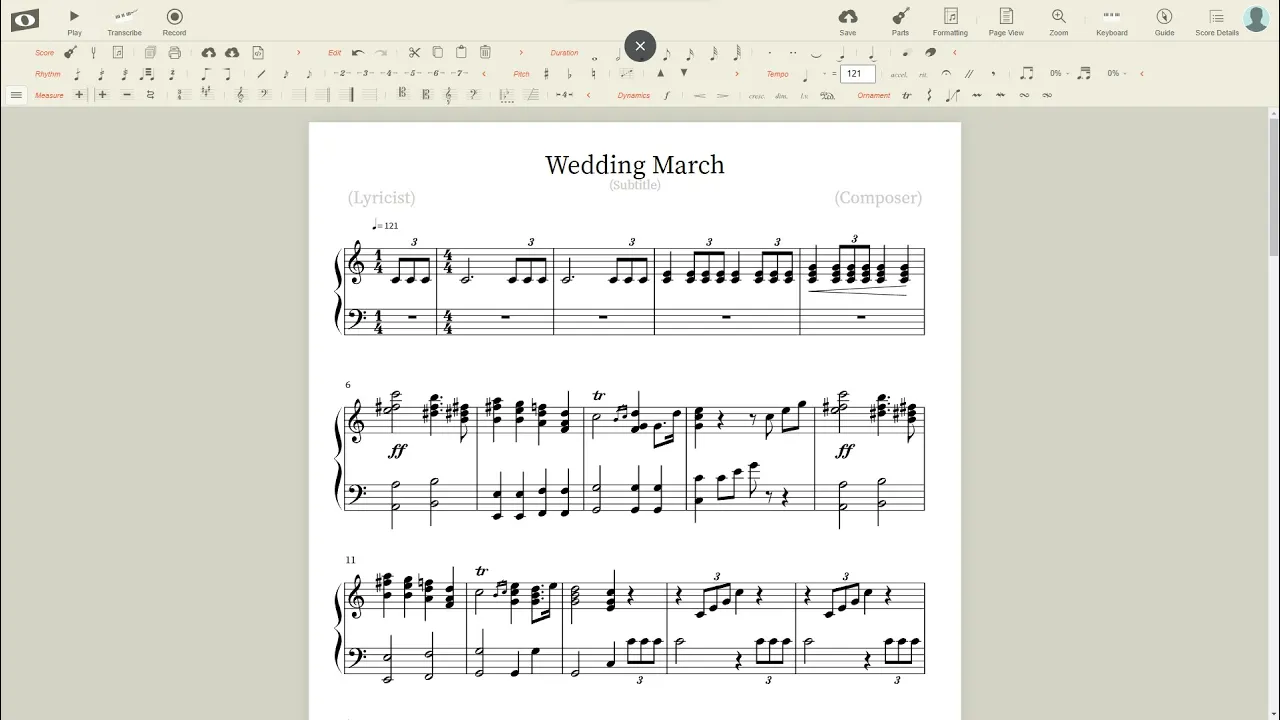Add a crescendo hairpin
Image resolution: width=1280 pixels, height=720 pixels.
pos(699,95)
